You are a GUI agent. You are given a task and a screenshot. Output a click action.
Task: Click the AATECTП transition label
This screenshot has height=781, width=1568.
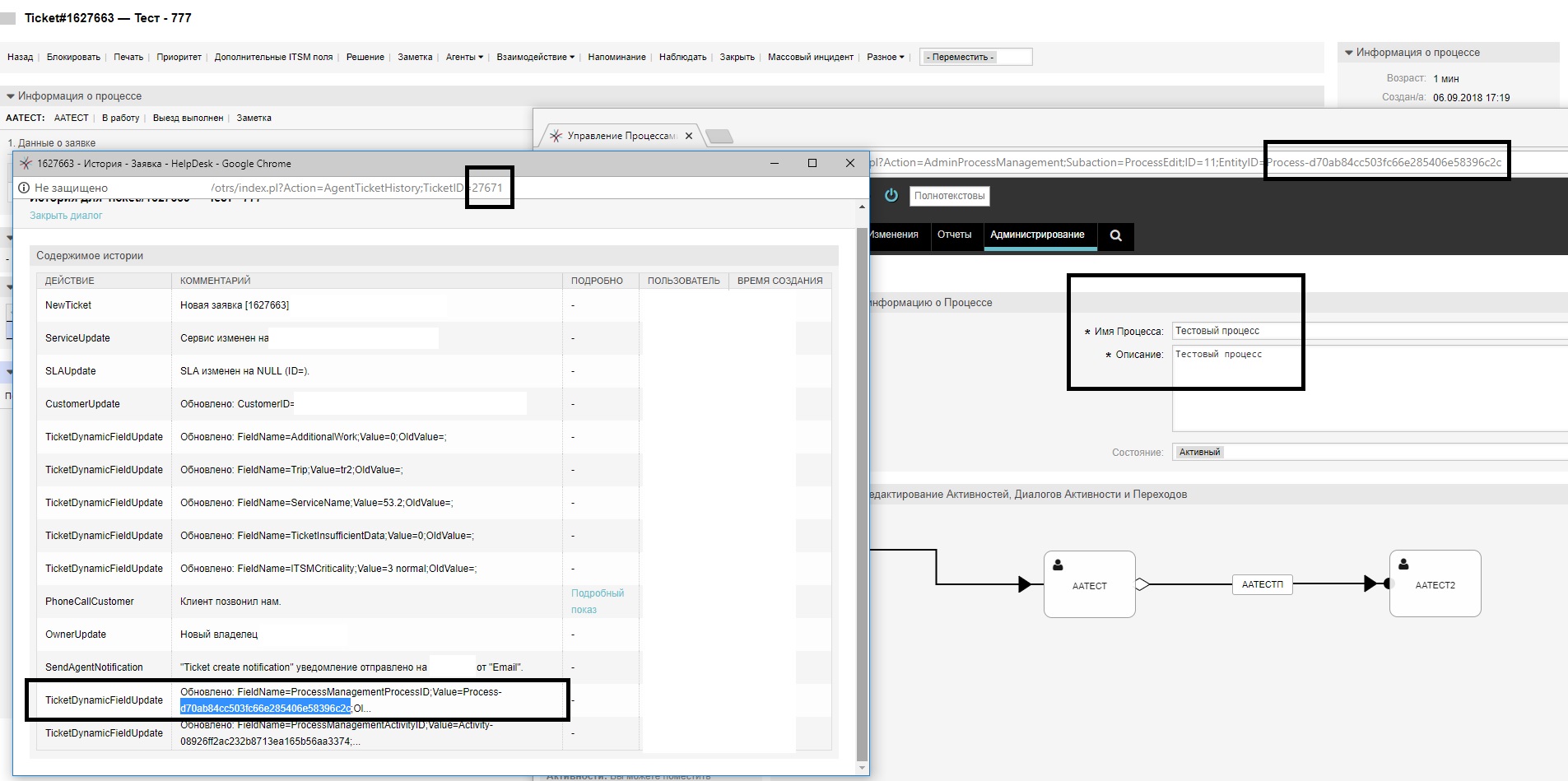[x=1262, y=584]
